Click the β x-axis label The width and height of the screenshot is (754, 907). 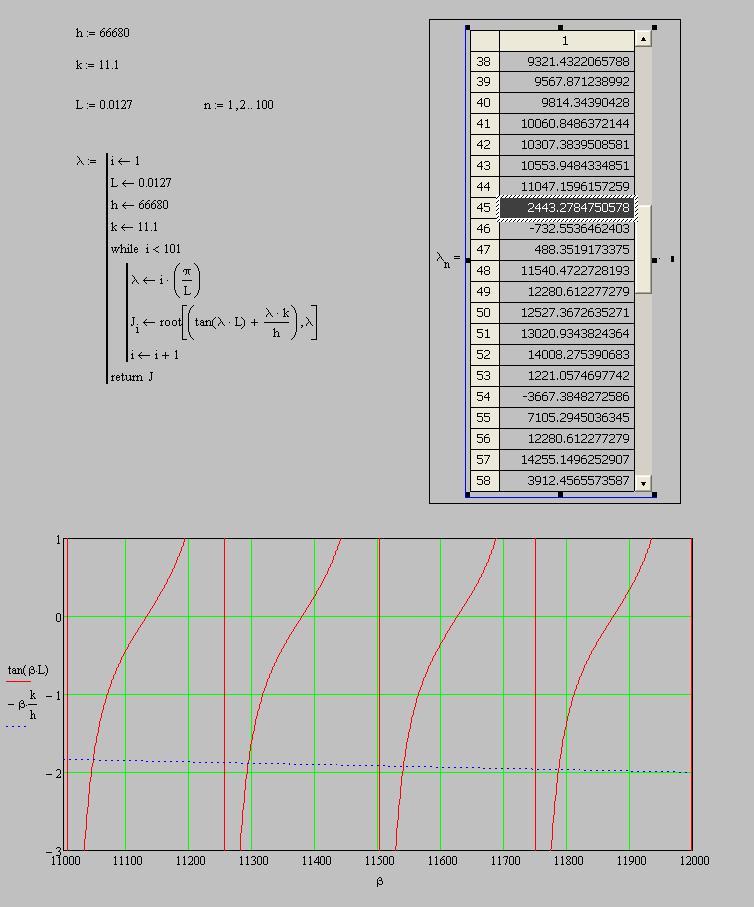[x=380, y=882]
